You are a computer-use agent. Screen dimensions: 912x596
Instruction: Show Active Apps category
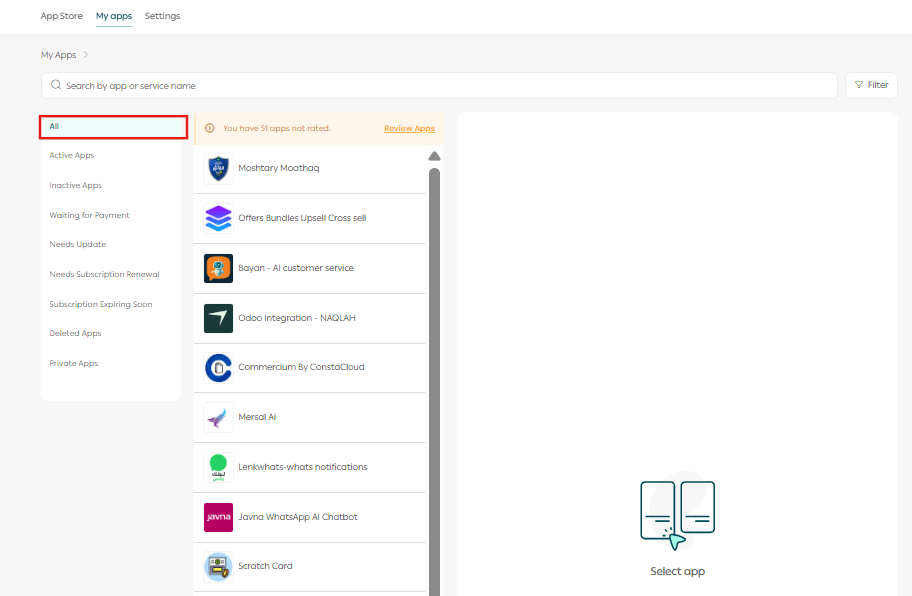pos(72,156)
